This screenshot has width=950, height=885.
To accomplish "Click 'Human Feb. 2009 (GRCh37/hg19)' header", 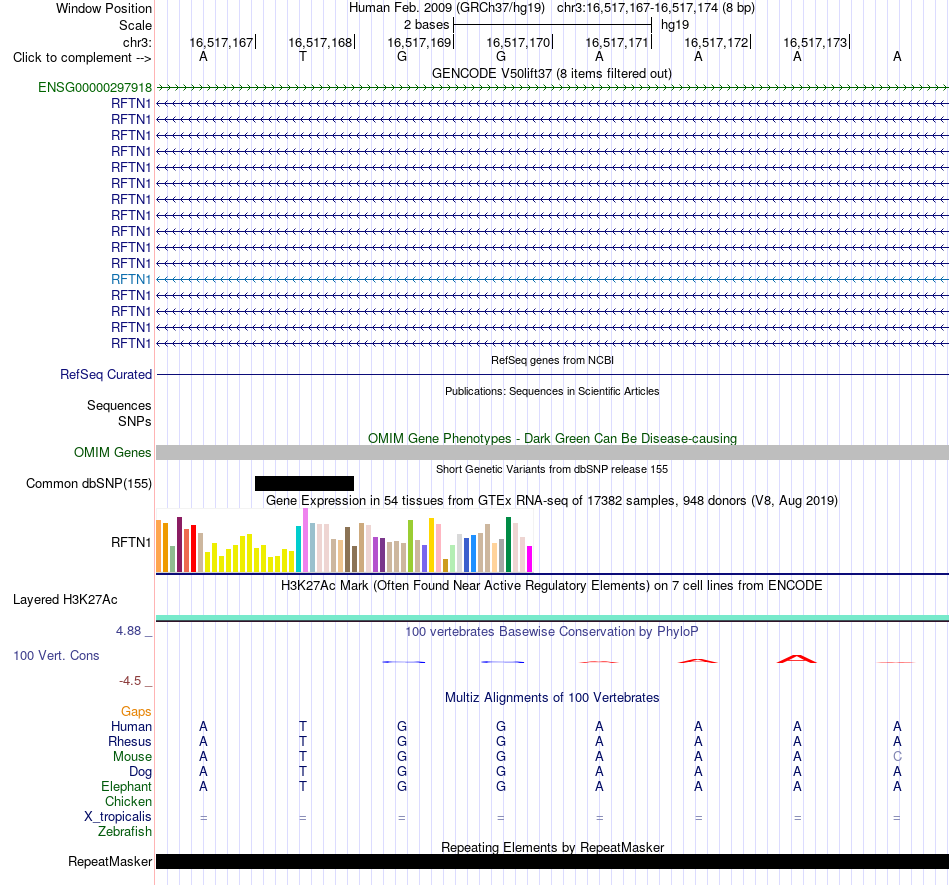I will pos(447,8).
